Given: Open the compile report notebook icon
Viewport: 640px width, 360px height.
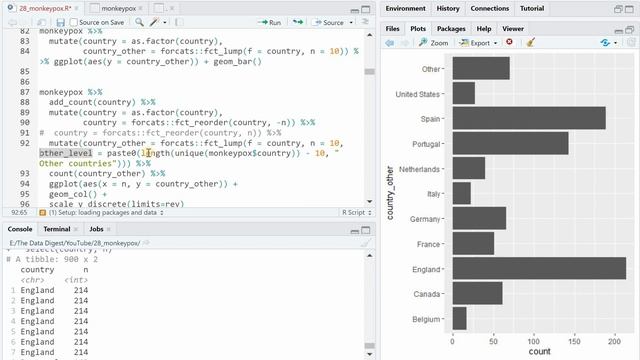Looking at the screenshot, I should click(179, 22).
